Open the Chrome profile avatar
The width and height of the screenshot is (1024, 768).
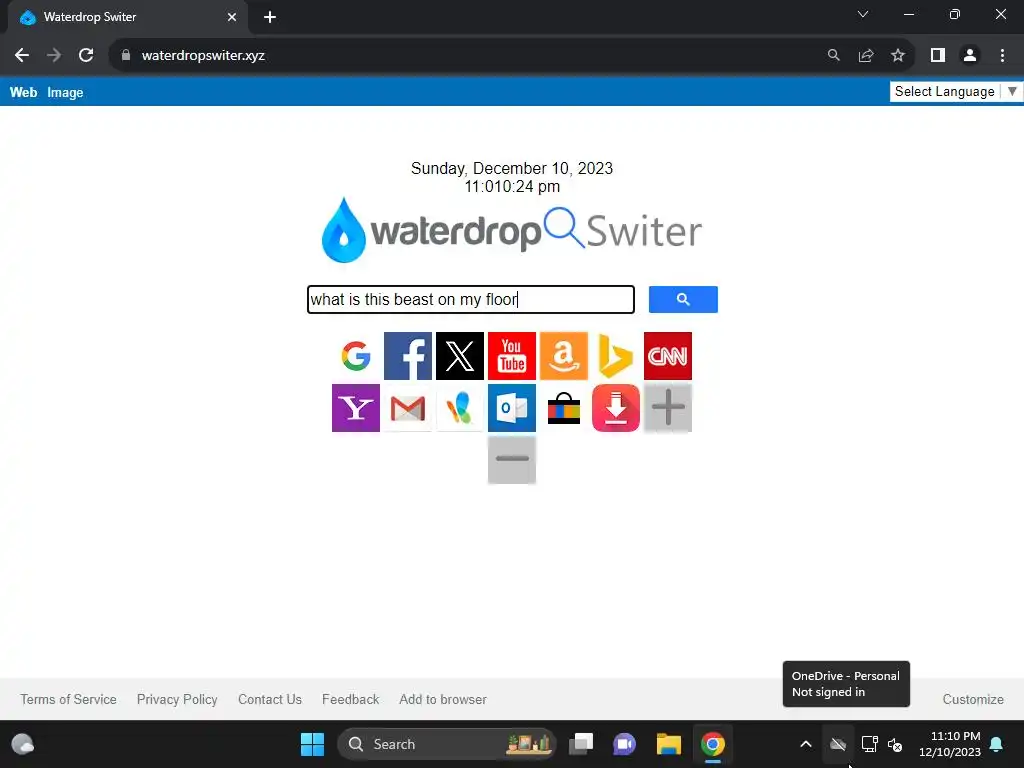click(x=970, y=56)
